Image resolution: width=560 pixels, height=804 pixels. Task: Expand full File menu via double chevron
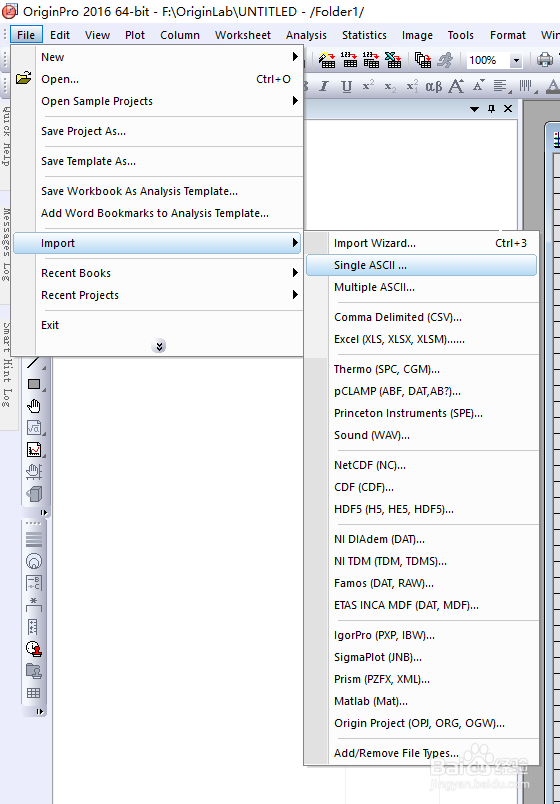(x=159, y=347)
